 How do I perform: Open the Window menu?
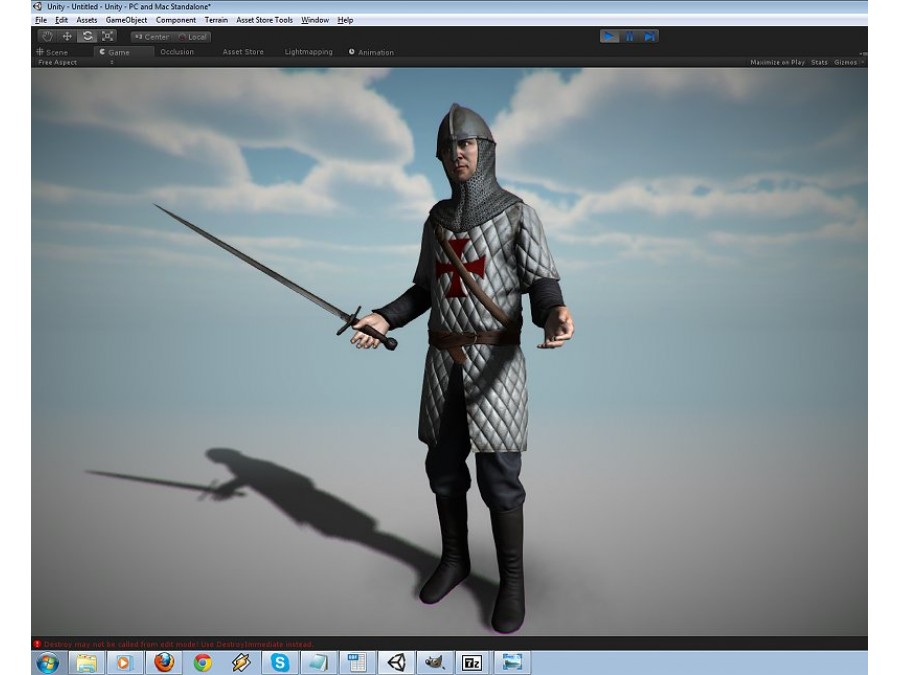tap(315, 20)
